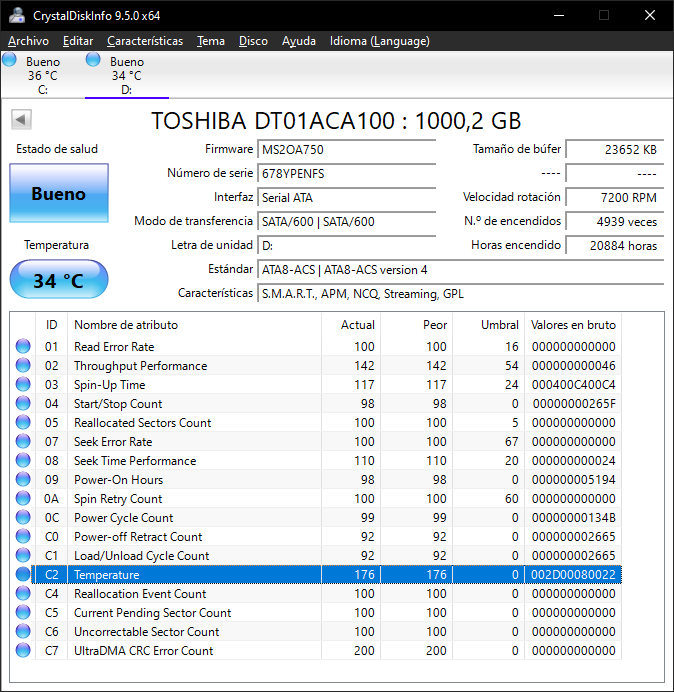
Task: Click the previous disk arrow button
Action: 21,119
